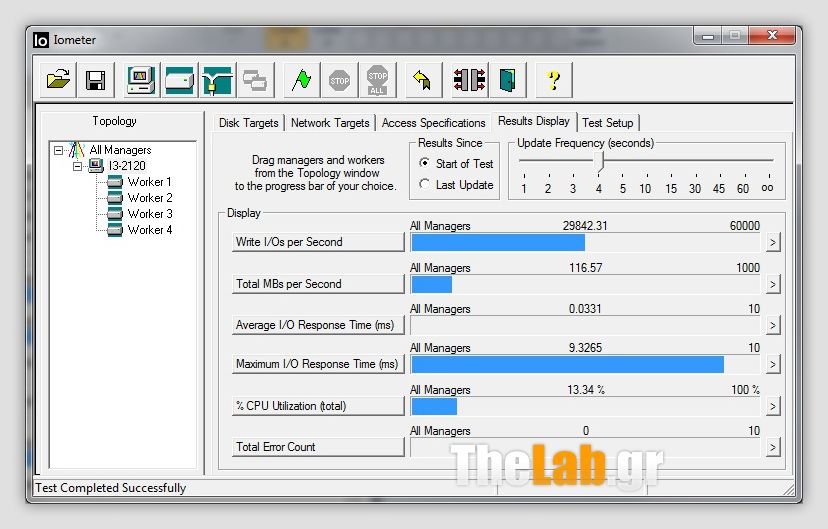Screen dimensions: 828x529
Task: Expand Maximum I/O Response Time details arrow
Action: pos(773,364)
